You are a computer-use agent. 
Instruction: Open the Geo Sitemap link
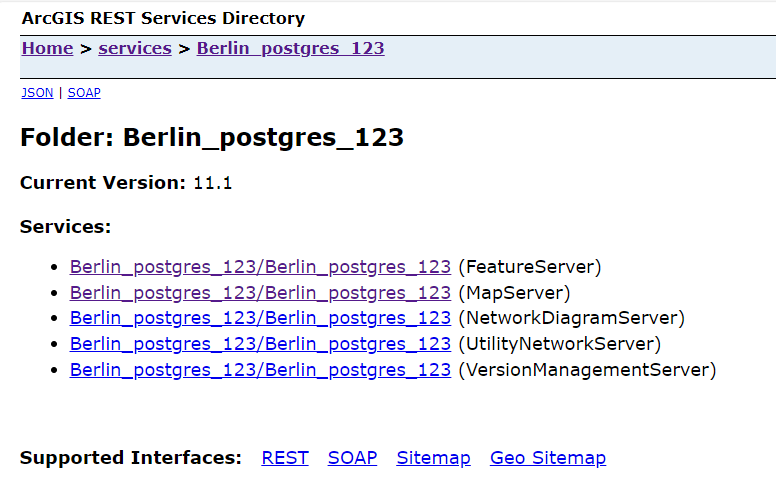(548, 458)
